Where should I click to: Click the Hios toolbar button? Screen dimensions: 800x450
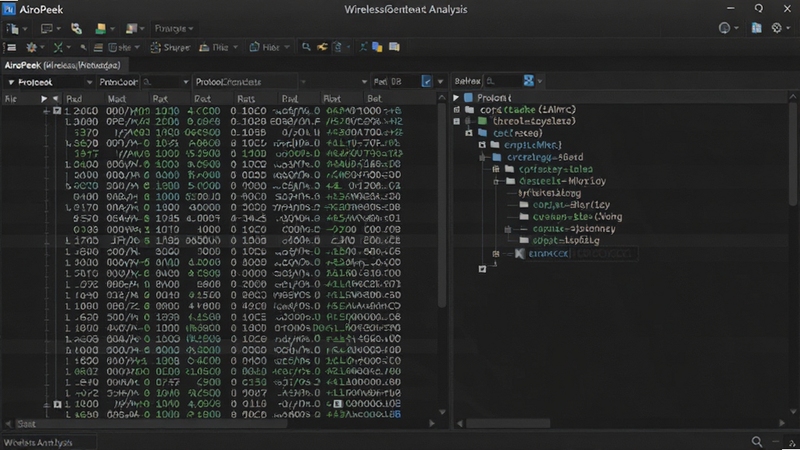coord(269,47)
